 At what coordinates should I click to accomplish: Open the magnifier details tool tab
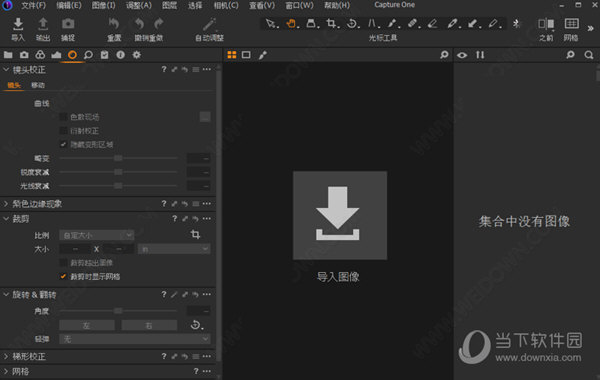88,55
